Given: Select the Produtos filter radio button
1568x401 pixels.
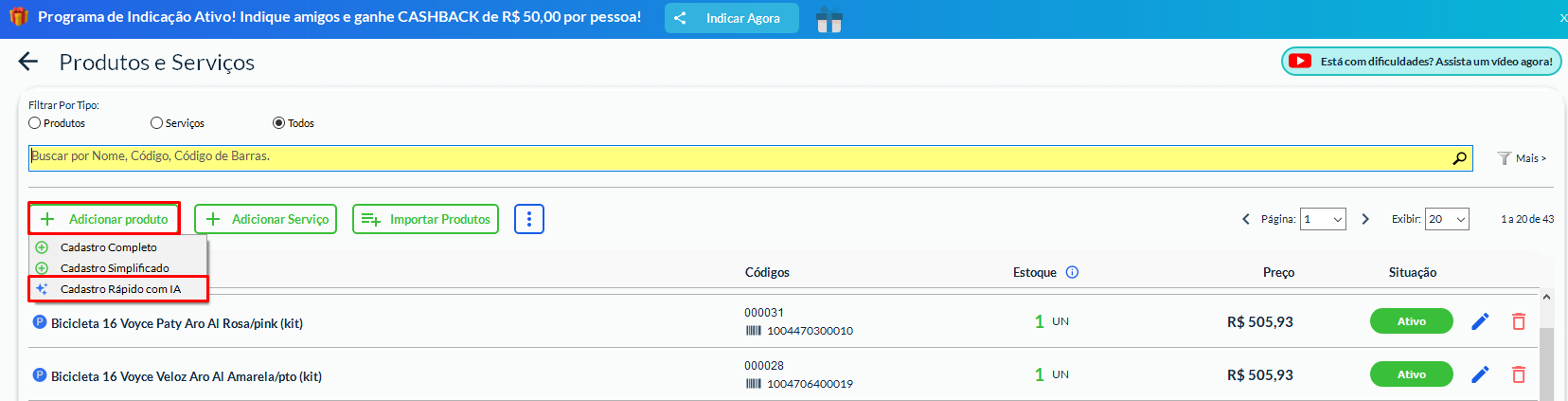Looking at the screenshot, I should (x=35, y=123).
